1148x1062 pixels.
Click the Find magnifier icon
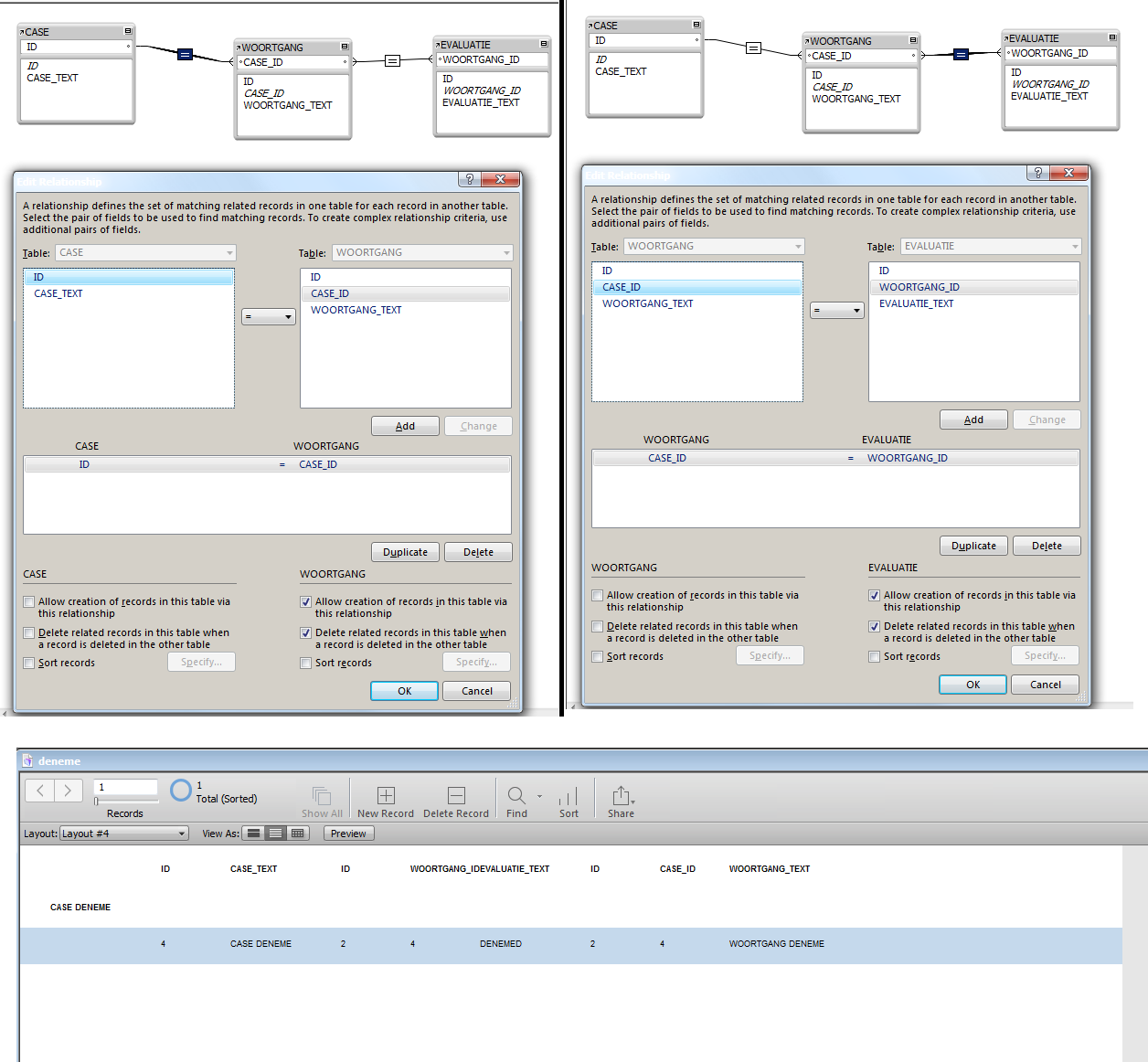516,795
